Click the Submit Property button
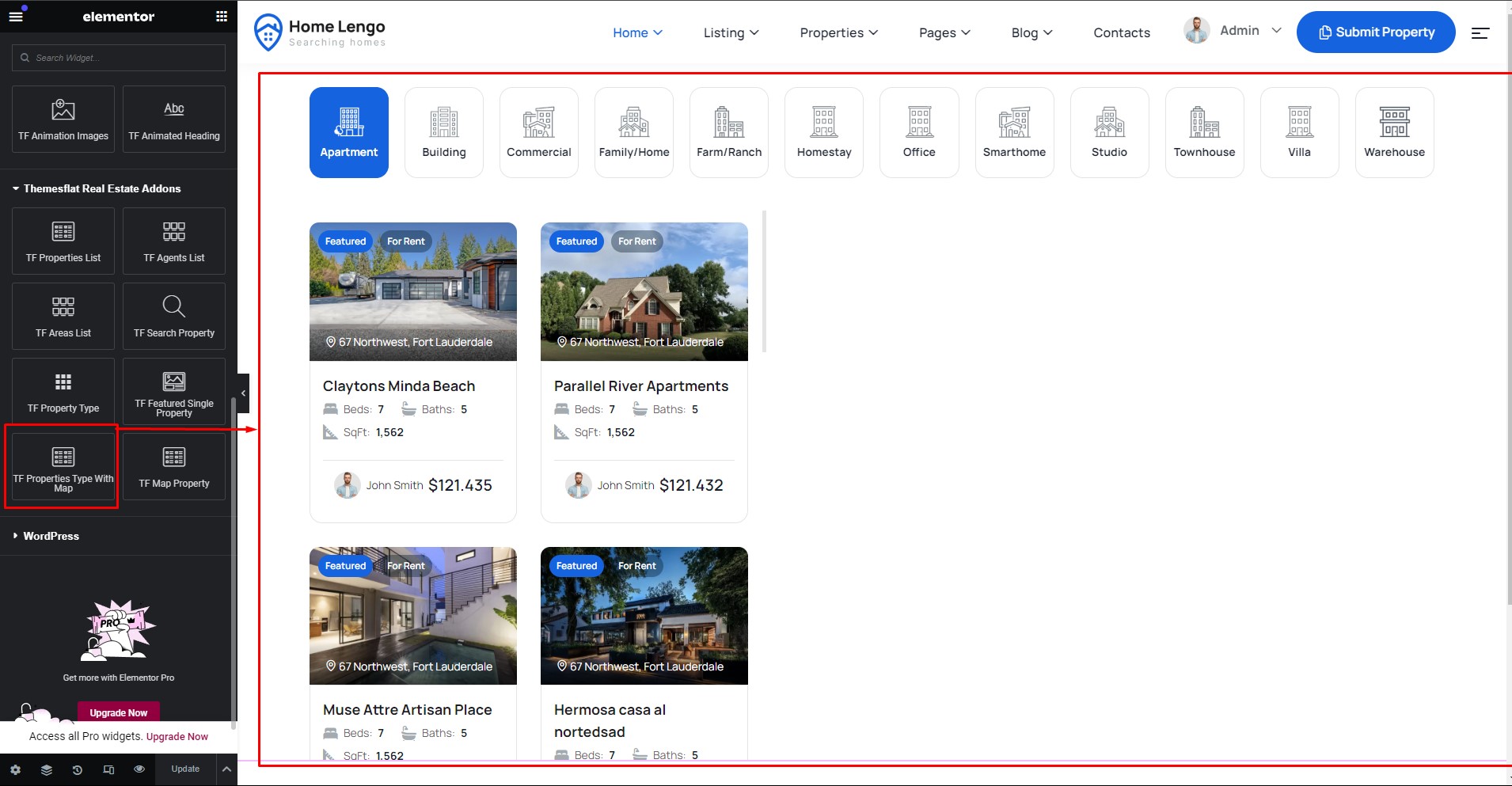The image size is (1512, 786). point(1376,32)
